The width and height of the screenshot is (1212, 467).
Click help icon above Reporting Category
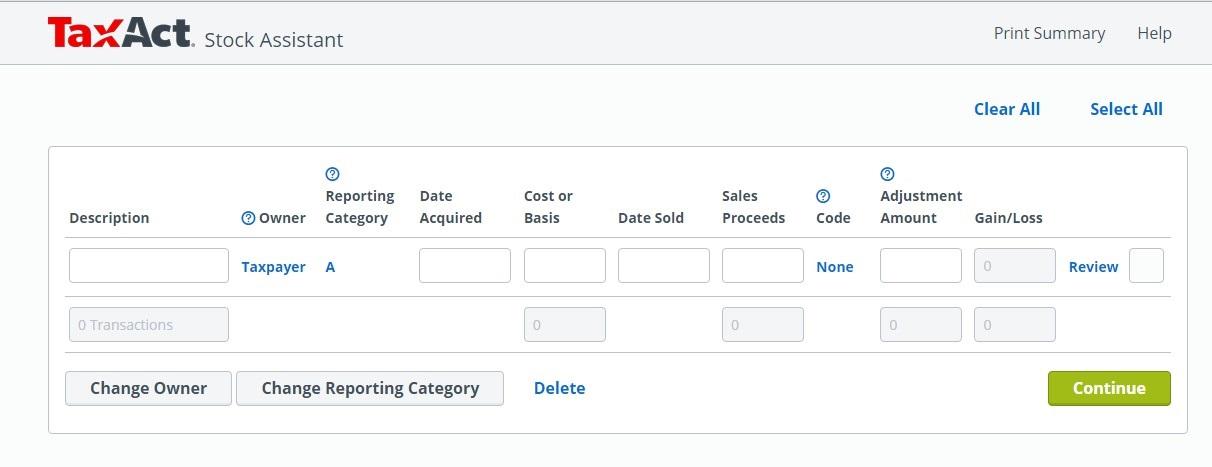coord(333,174)
